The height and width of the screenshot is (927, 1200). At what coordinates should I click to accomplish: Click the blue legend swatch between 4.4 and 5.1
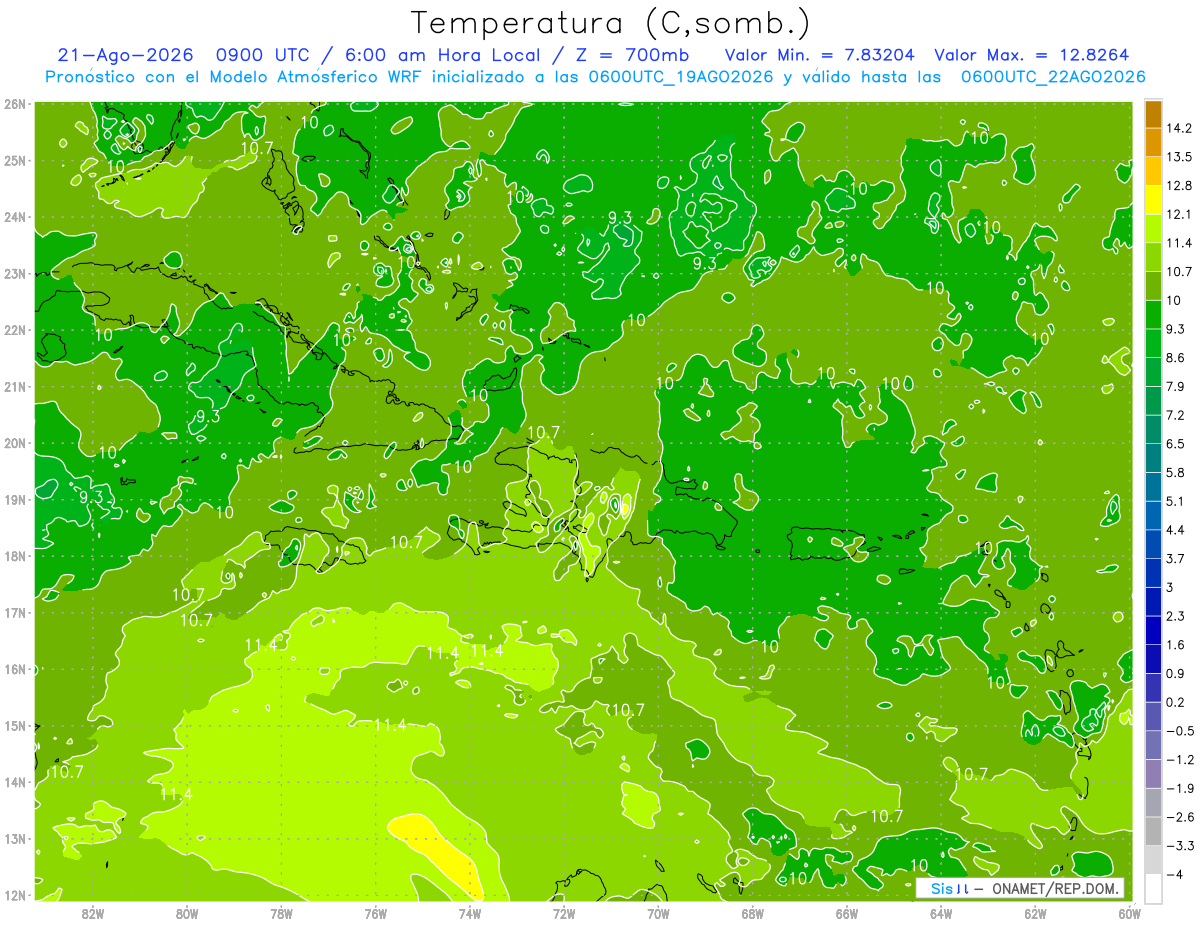[x=1153, y=515]
